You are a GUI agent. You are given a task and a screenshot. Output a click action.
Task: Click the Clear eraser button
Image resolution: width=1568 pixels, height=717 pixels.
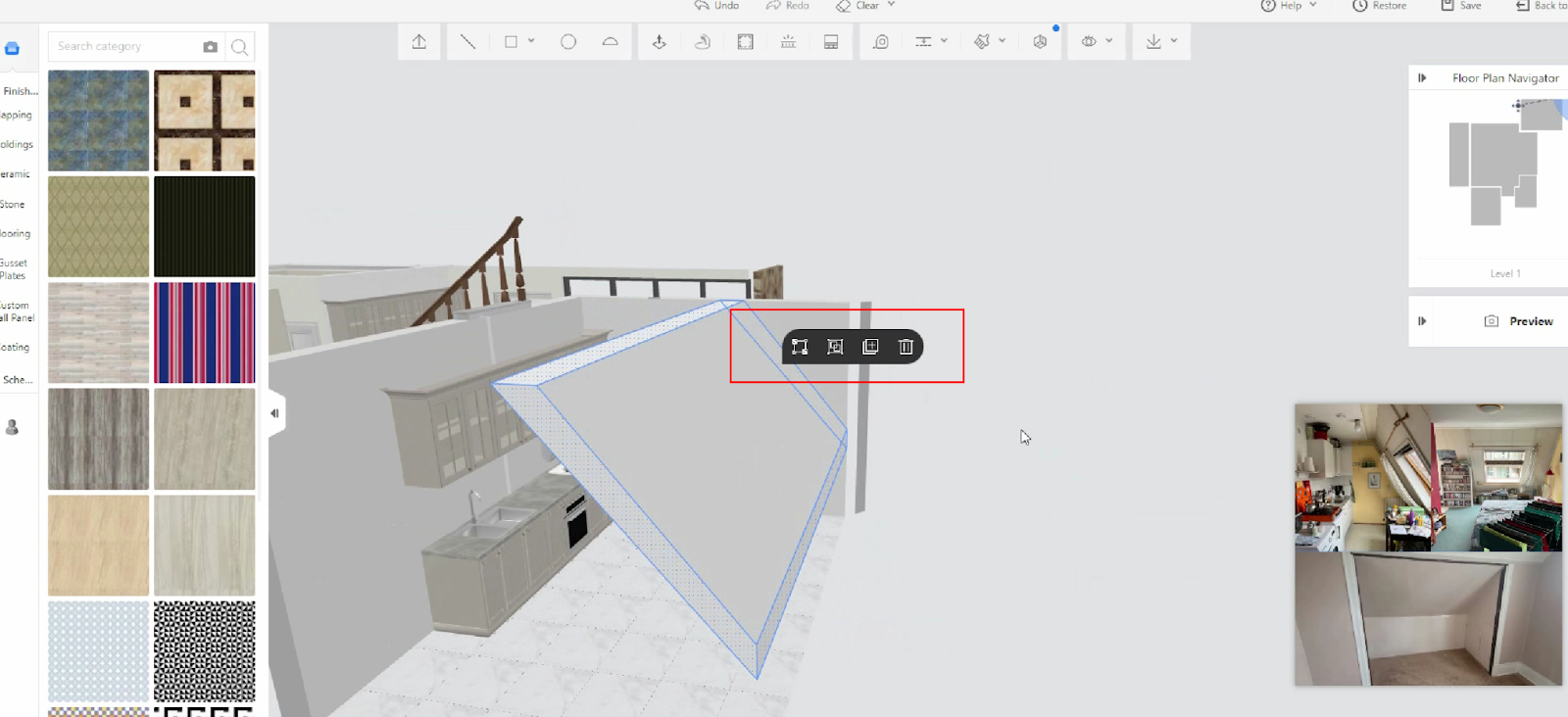point(857,6)
